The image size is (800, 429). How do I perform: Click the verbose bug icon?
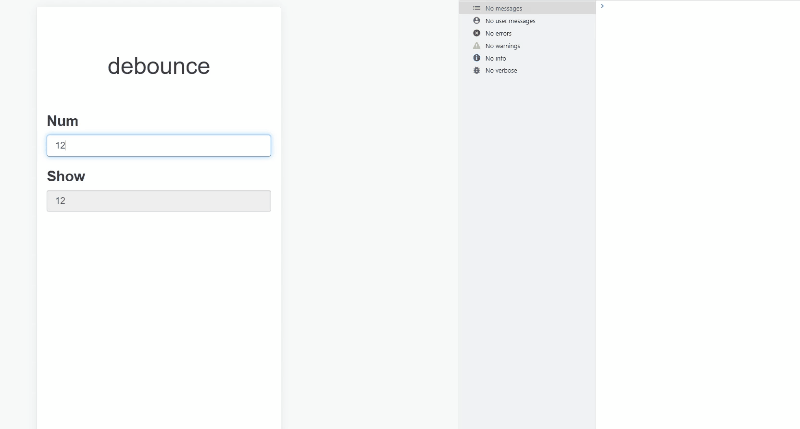[x=477, y=70]
